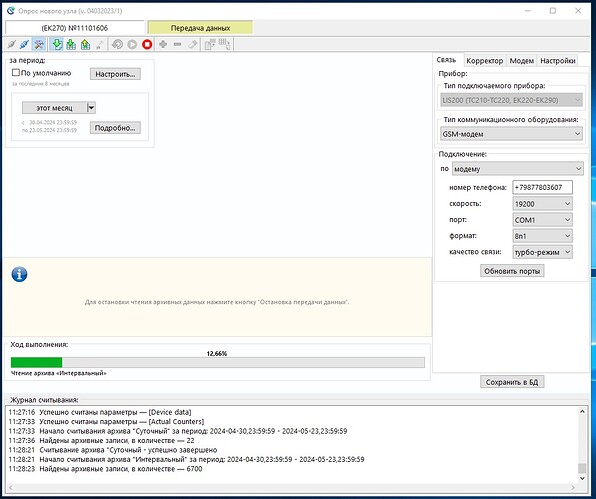Click the "Сохранить в БД" button

(x=512, y=382)
